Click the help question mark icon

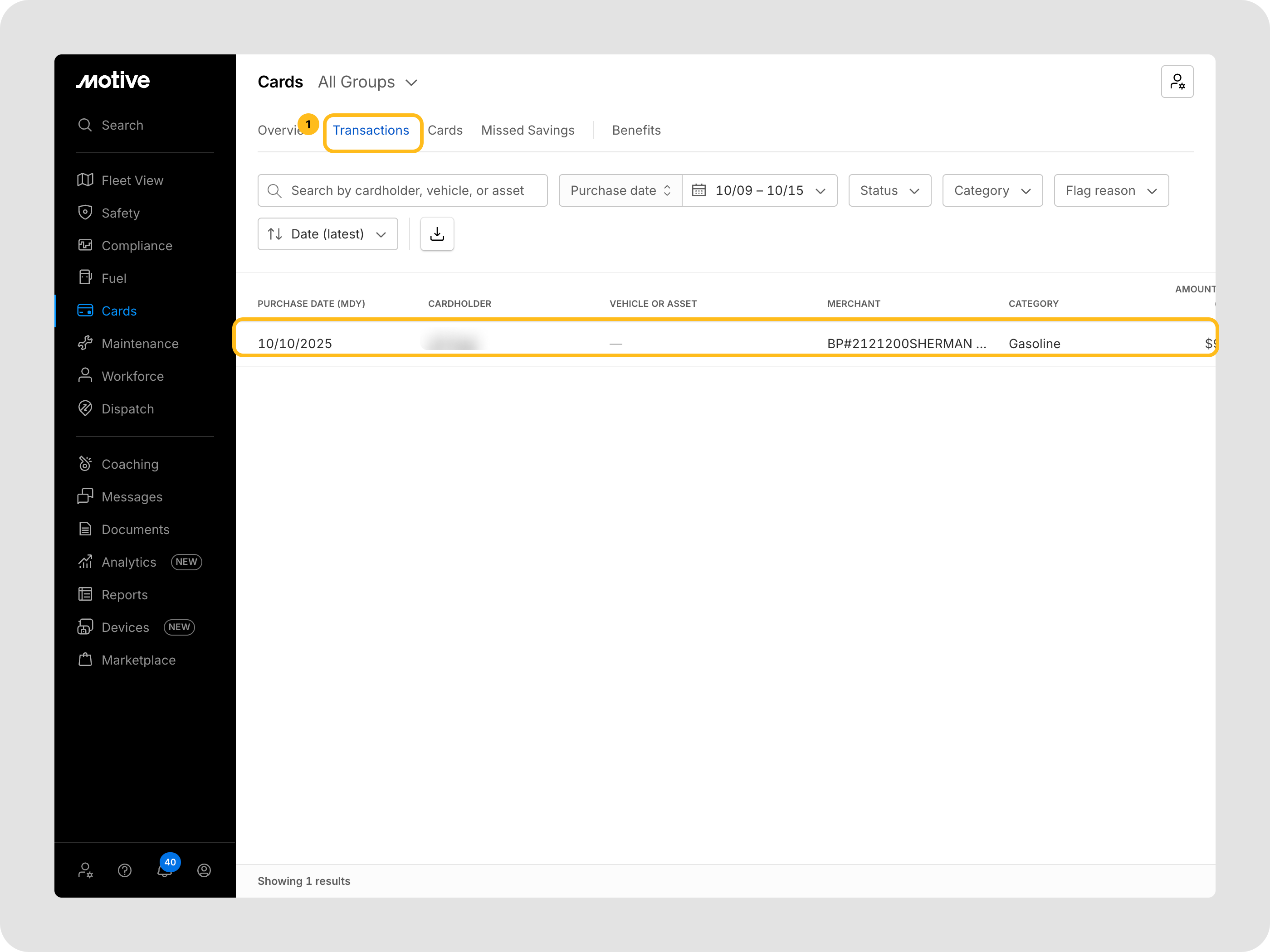(125, 870)
